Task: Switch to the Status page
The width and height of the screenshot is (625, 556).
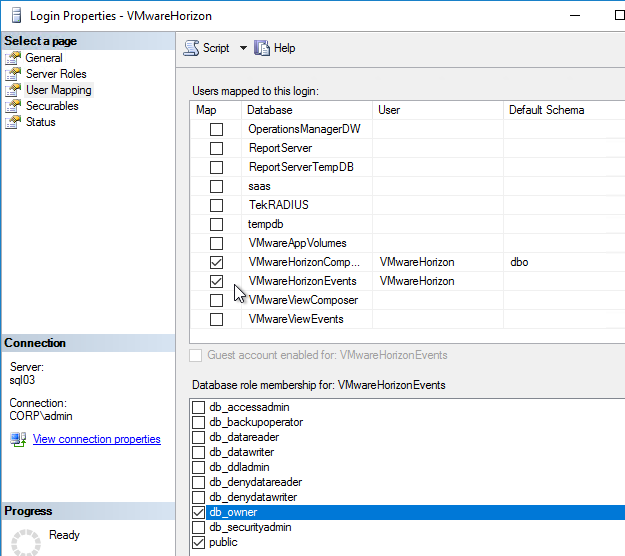Action: (41, 122)
